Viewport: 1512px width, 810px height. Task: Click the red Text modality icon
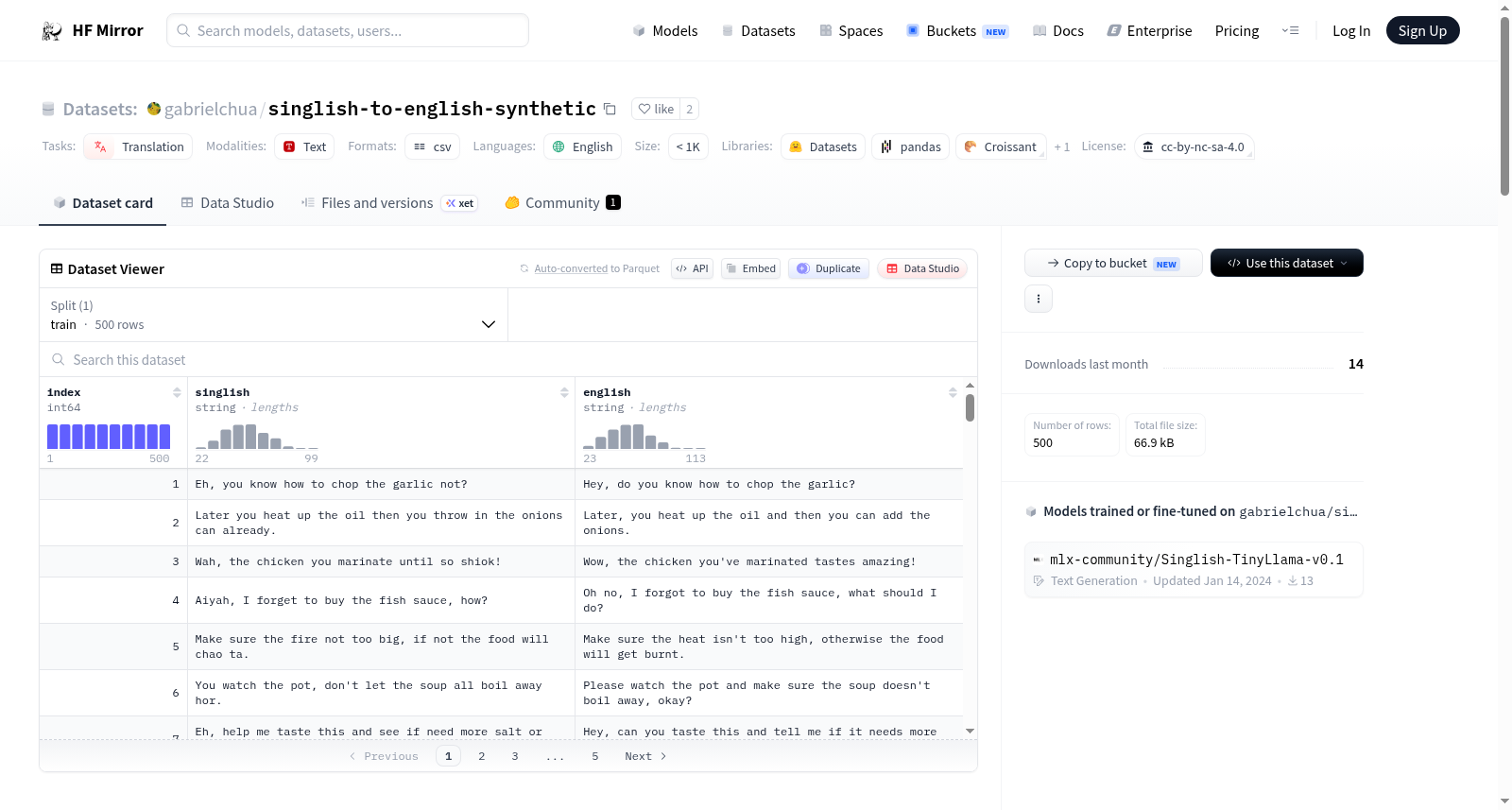(x=289, y=146)
